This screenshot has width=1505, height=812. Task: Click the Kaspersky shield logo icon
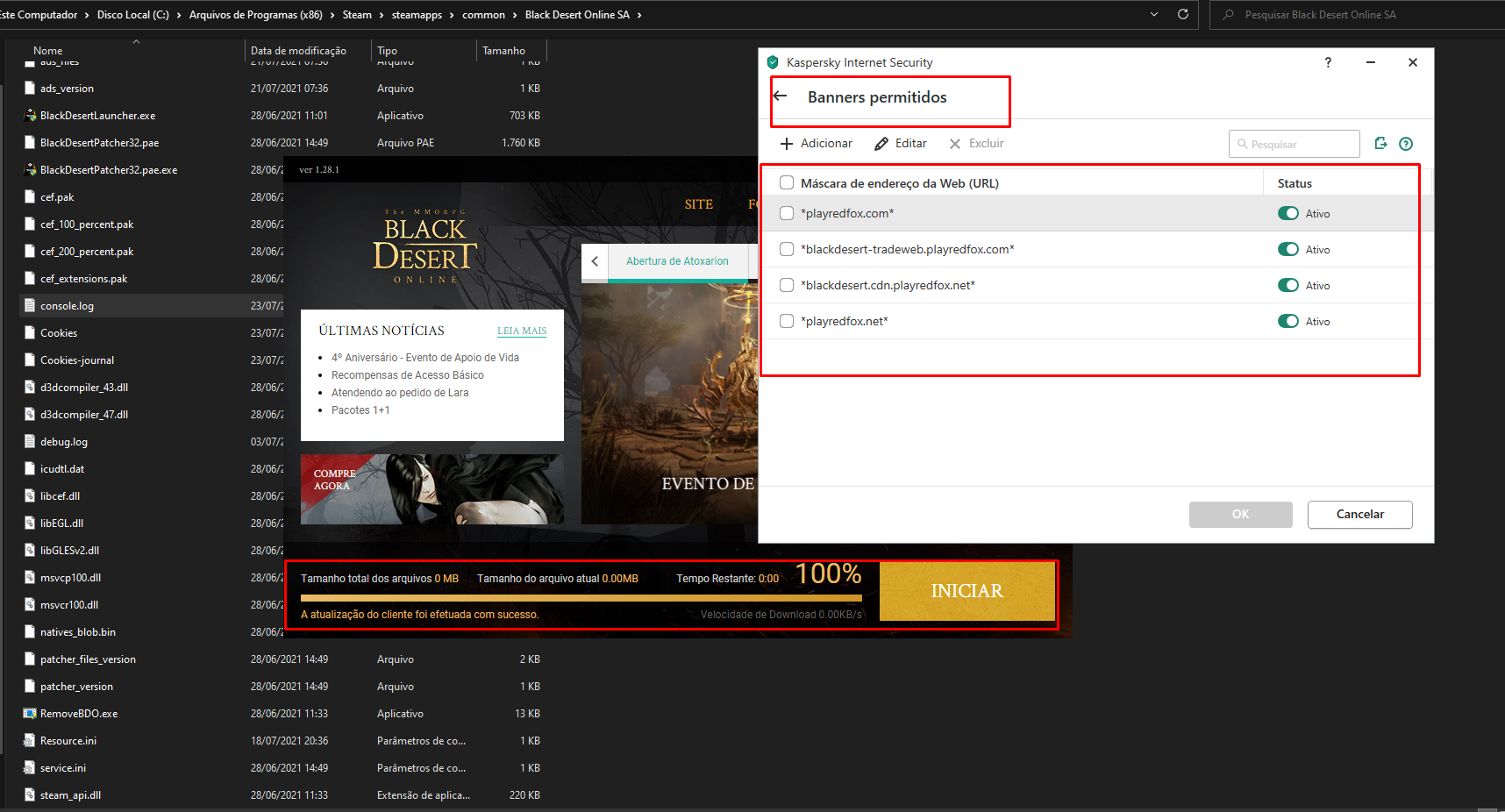(x=773, y=62)
